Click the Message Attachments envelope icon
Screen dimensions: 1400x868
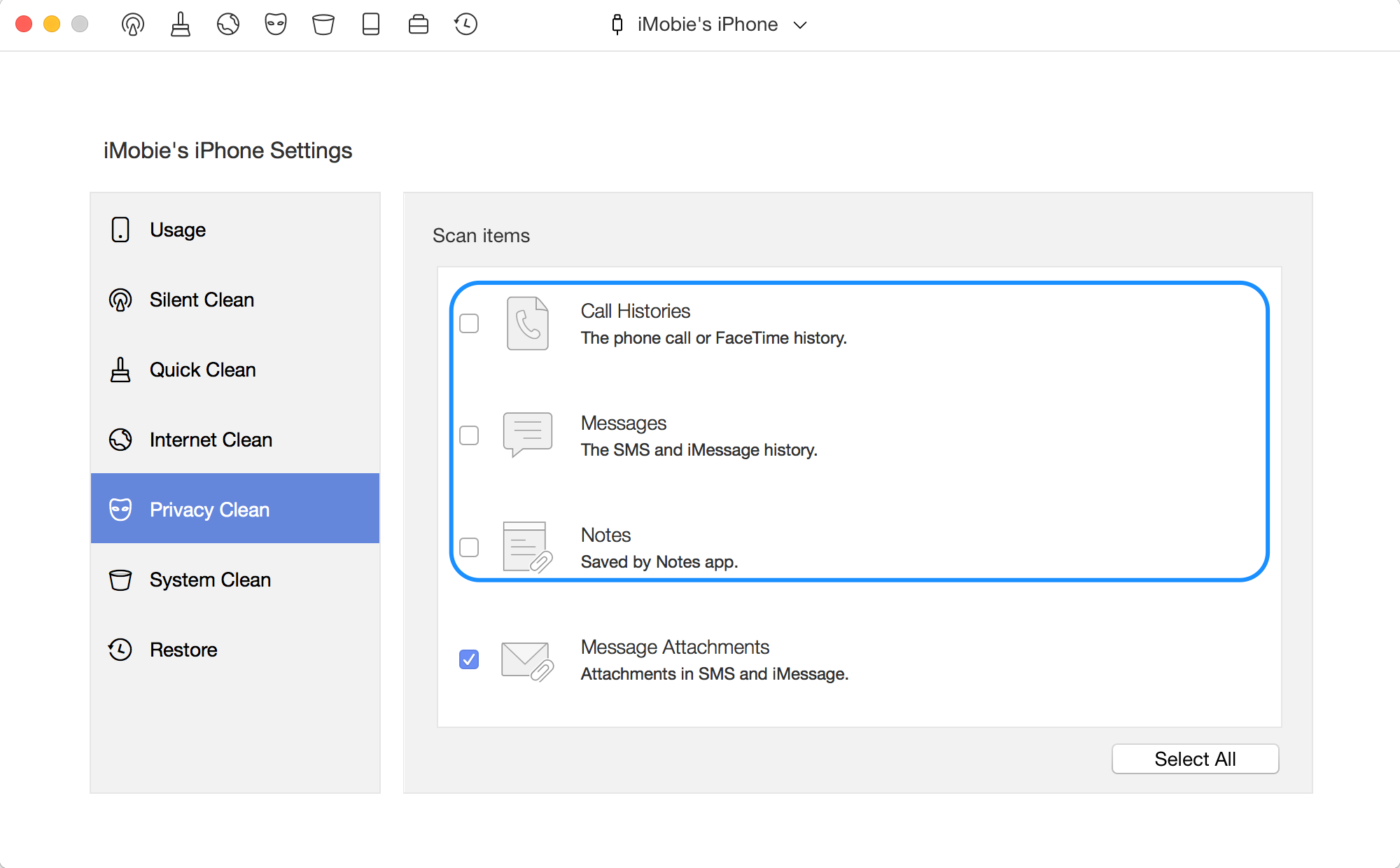pyautogui.click(x=528, y=661)
